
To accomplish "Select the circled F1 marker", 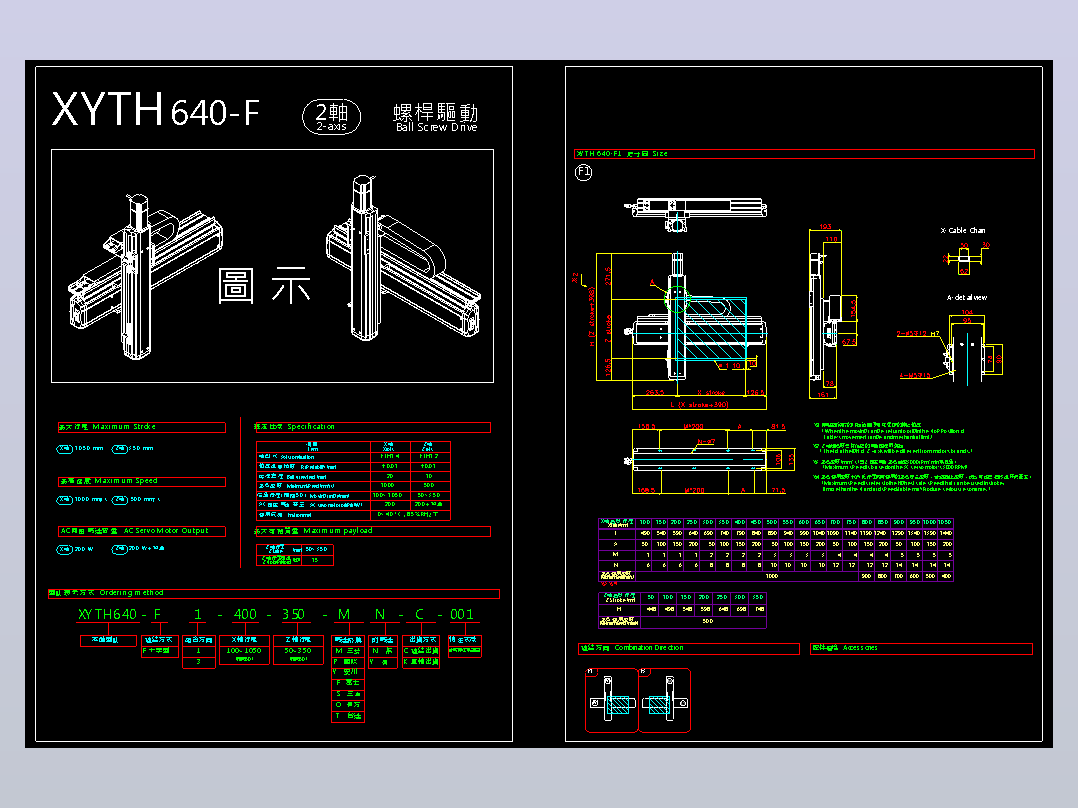I will (583, 172).
